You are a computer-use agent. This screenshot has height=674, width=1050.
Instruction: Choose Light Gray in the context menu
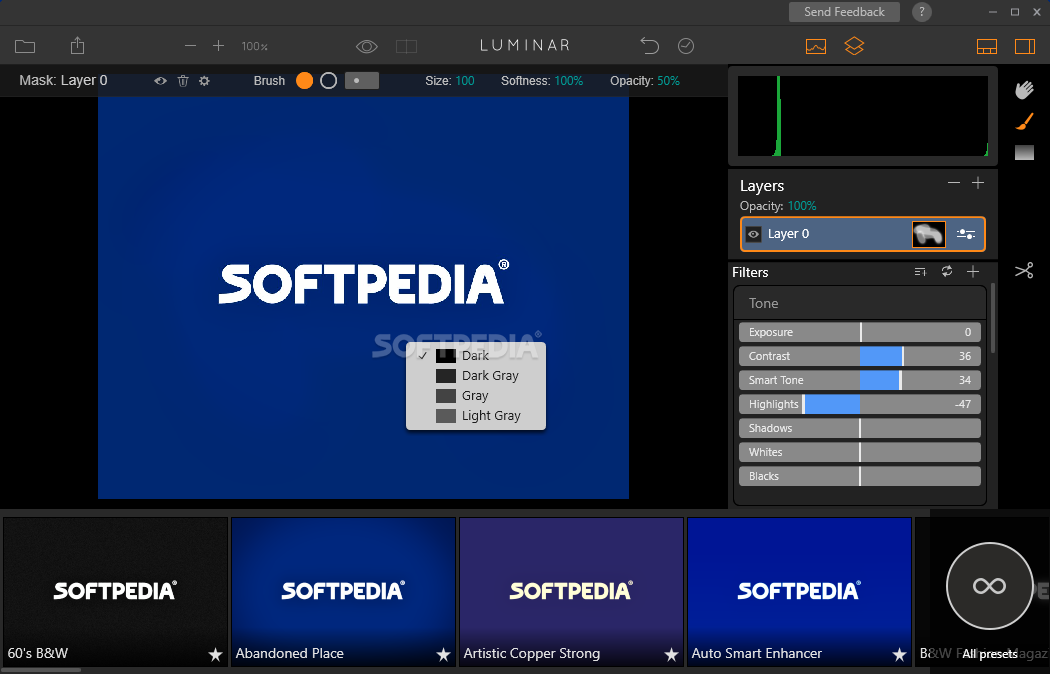coord(475,416)
